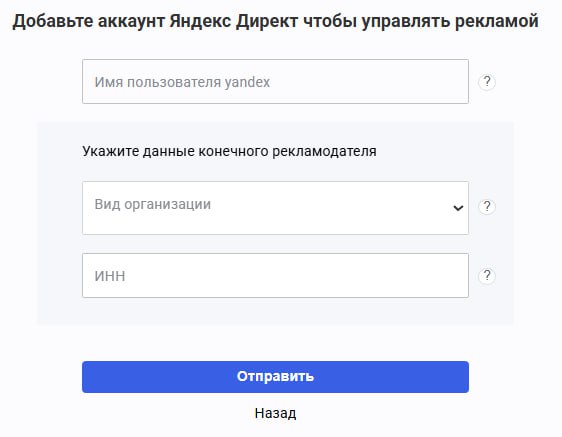This screenshot has width=562, height=437.
Task: Click the blue Отправить submit bar
Action: [275, 377]
